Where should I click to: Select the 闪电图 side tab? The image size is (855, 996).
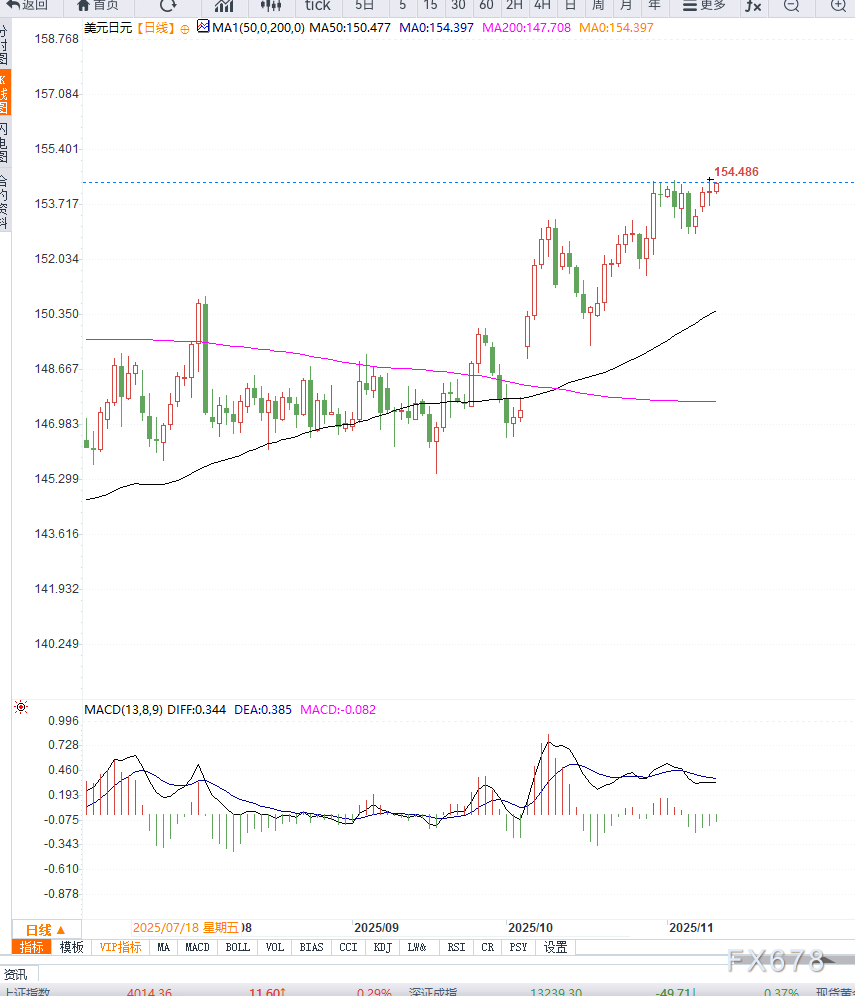pos(4,141)
